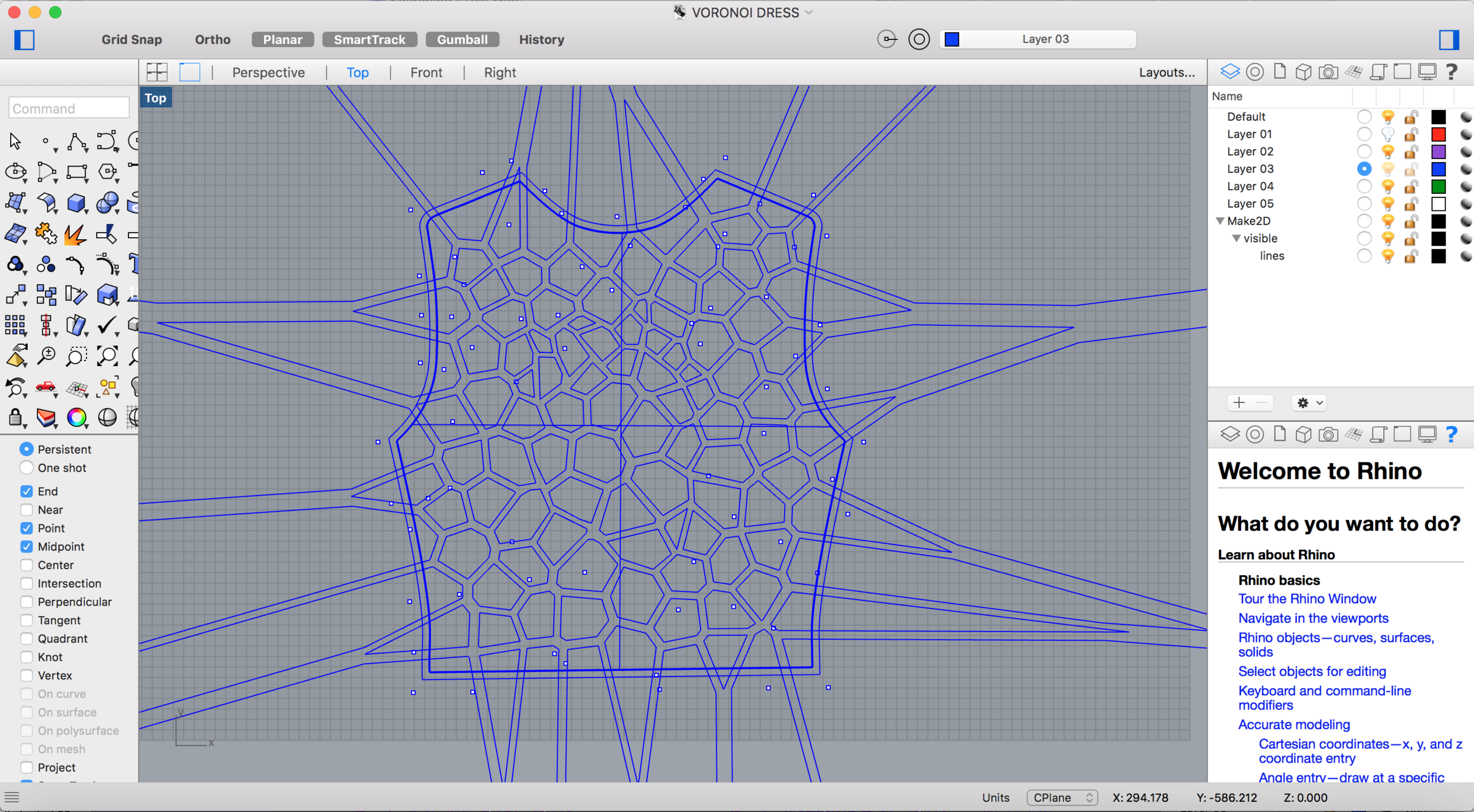The height and width of the screenshot is (812, 1474).
Task: Open Navigate in the viewports link
Action: coord(1314,618)
